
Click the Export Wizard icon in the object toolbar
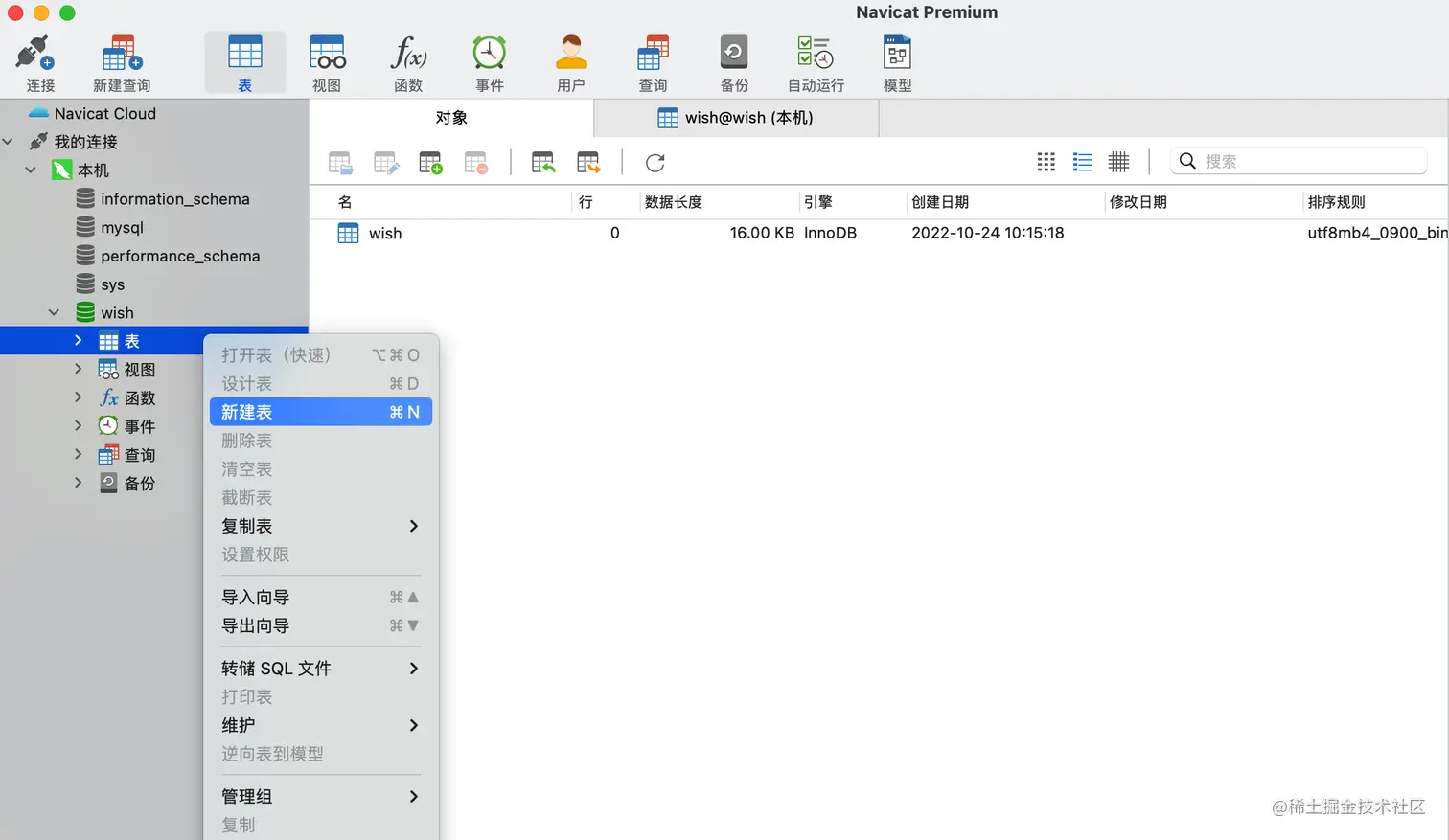tap(588, 163)
